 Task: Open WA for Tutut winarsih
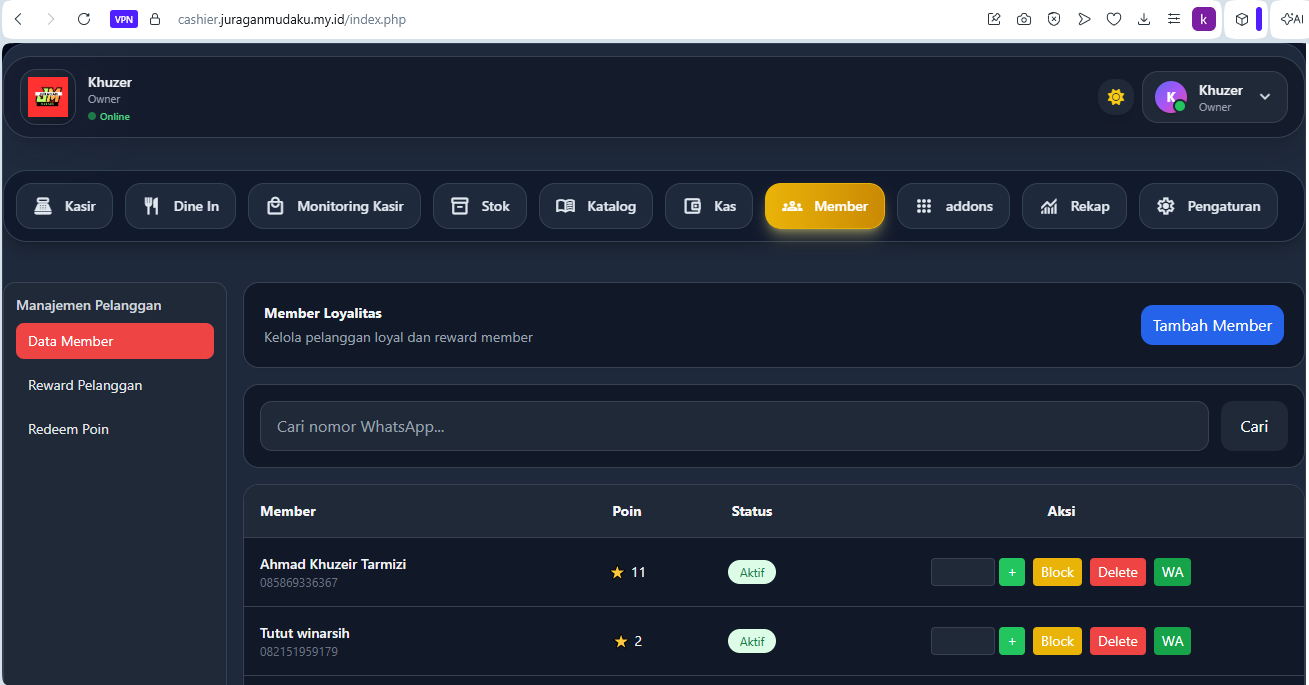click(1173, 641)
